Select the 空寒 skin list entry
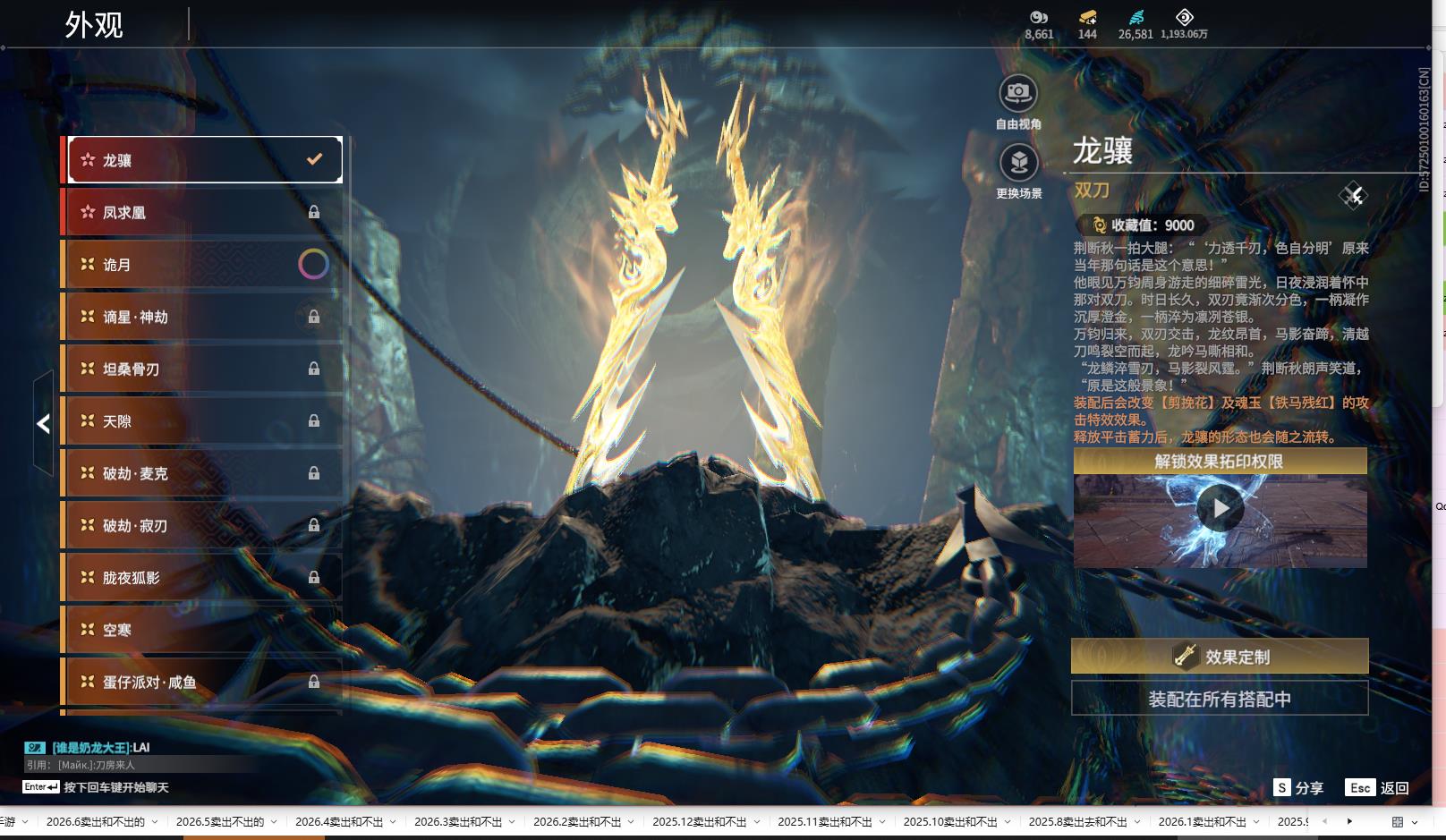Screen dimensions: 1446x840 tap(201, 630)
